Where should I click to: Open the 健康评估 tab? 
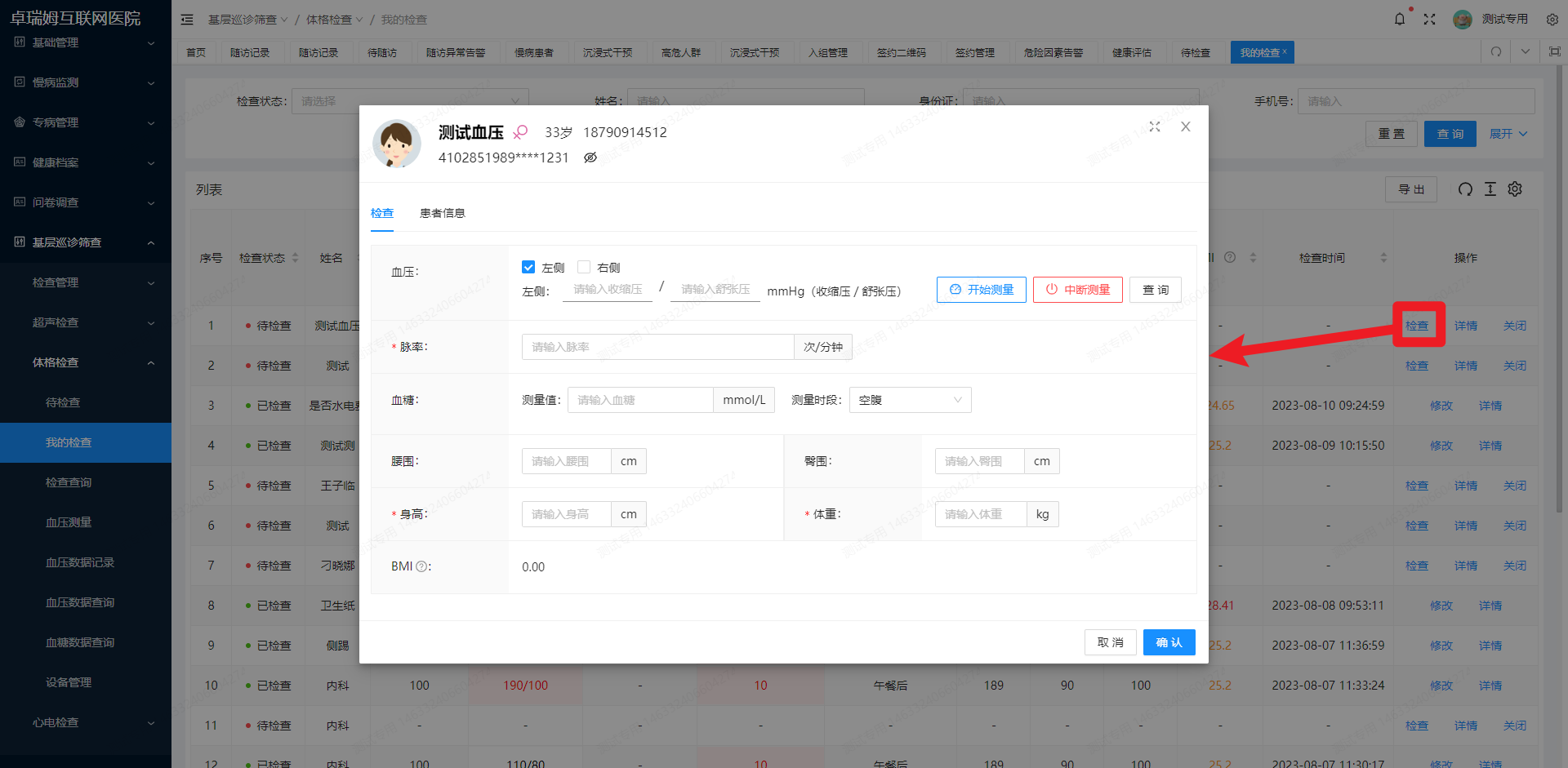(x=1132, y=52)
